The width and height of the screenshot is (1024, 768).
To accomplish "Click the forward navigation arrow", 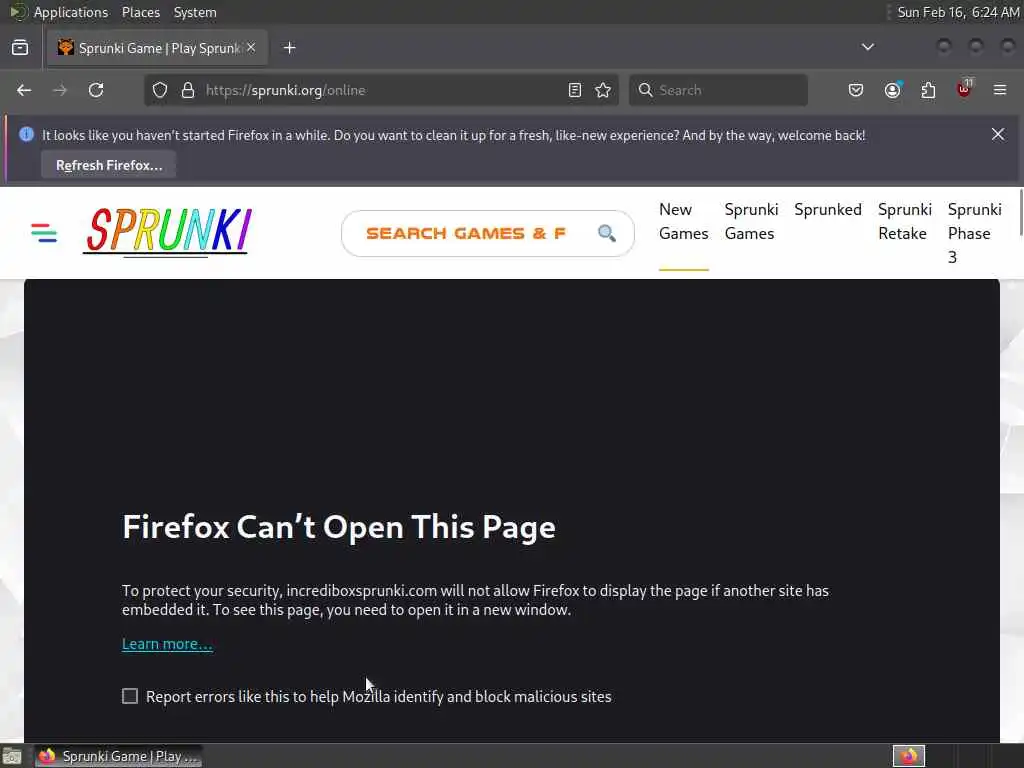I will (60, 90).
